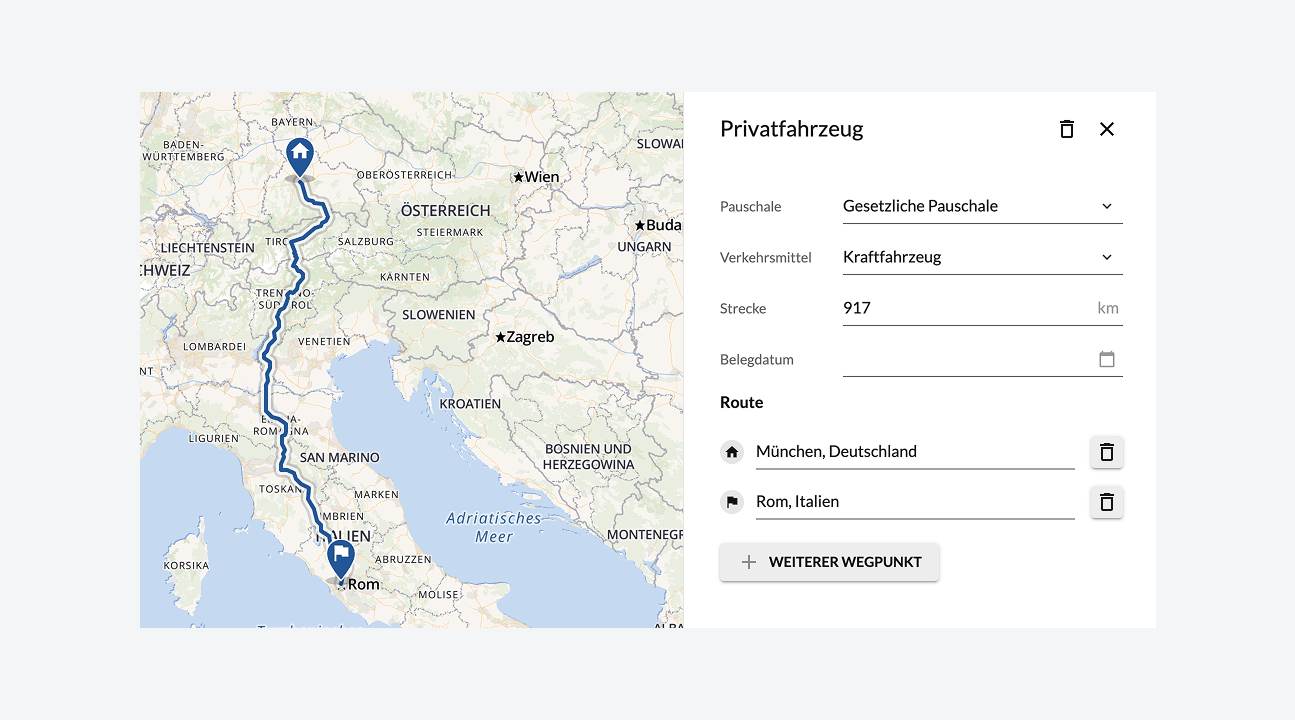Click the plus icon in Weiterer Wegpunkt
This screenshot has height=720, width=1295.
(x=748, y=562)
